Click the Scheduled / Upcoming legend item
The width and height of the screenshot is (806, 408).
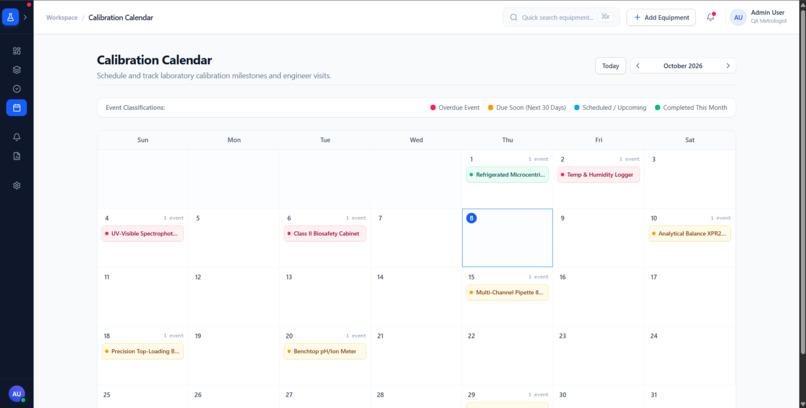click(610, 108)
